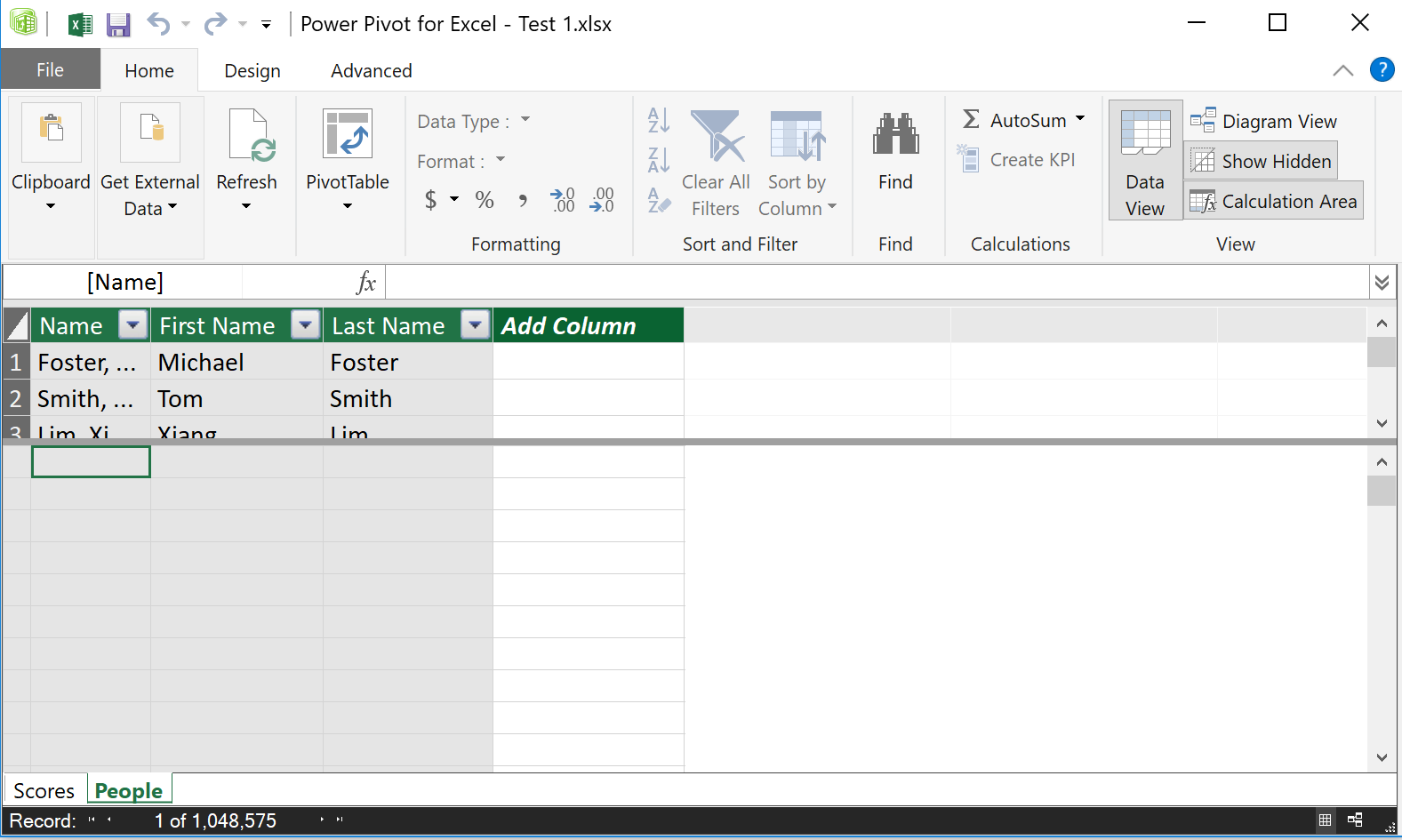Click the fx formula button
1402x840 pixels.
coord(366,283)
